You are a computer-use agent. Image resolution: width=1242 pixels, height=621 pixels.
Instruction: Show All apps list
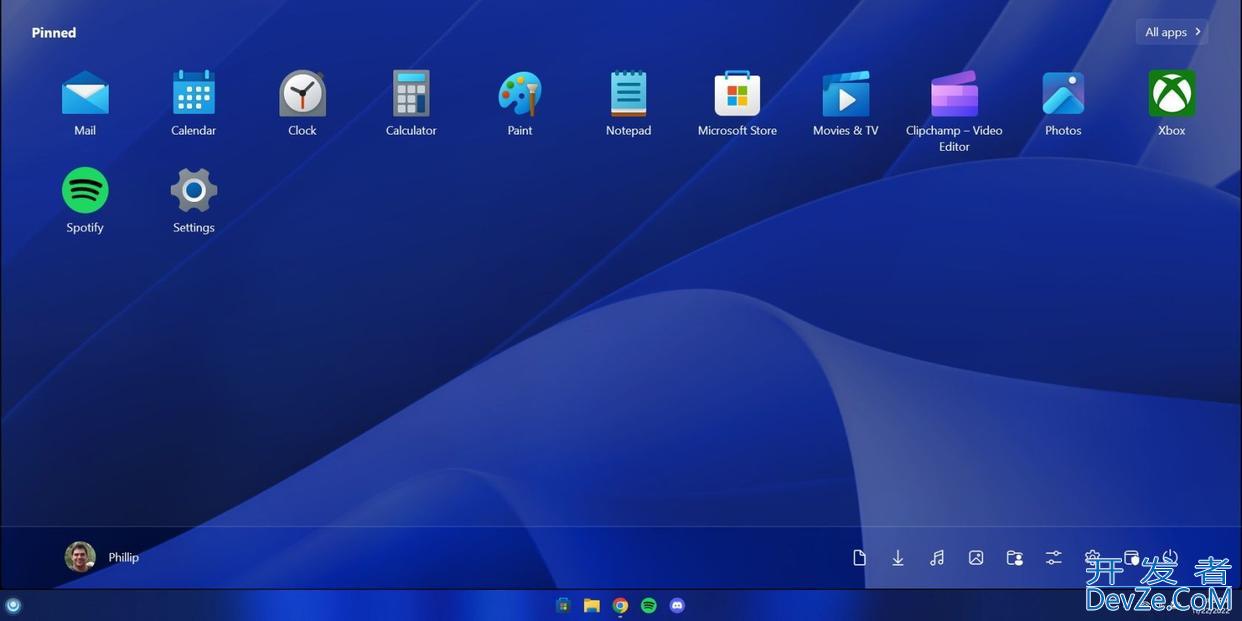pyautogui.click(x=1172, y=32)
